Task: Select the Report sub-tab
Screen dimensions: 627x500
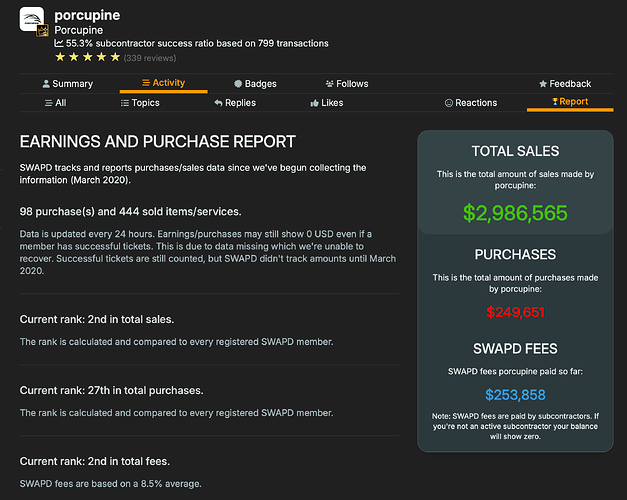Action: tap(570, 102)
